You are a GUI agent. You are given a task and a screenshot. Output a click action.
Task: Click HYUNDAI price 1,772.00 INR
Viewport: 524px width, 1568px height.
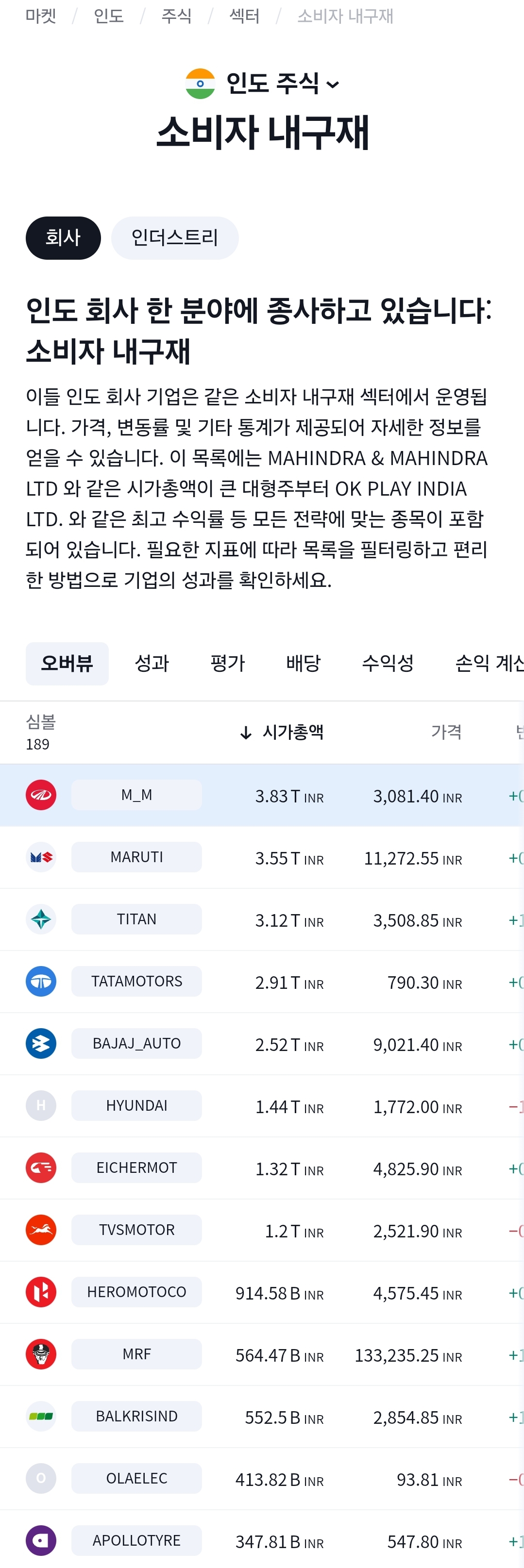point(418,1107)
